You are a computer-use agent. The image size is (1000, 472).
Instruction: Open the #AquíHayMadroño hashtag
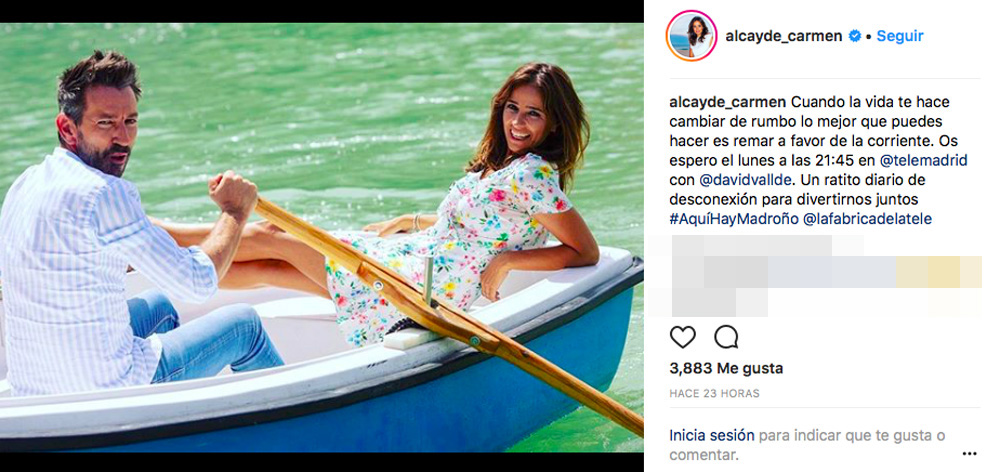(733, 219)
